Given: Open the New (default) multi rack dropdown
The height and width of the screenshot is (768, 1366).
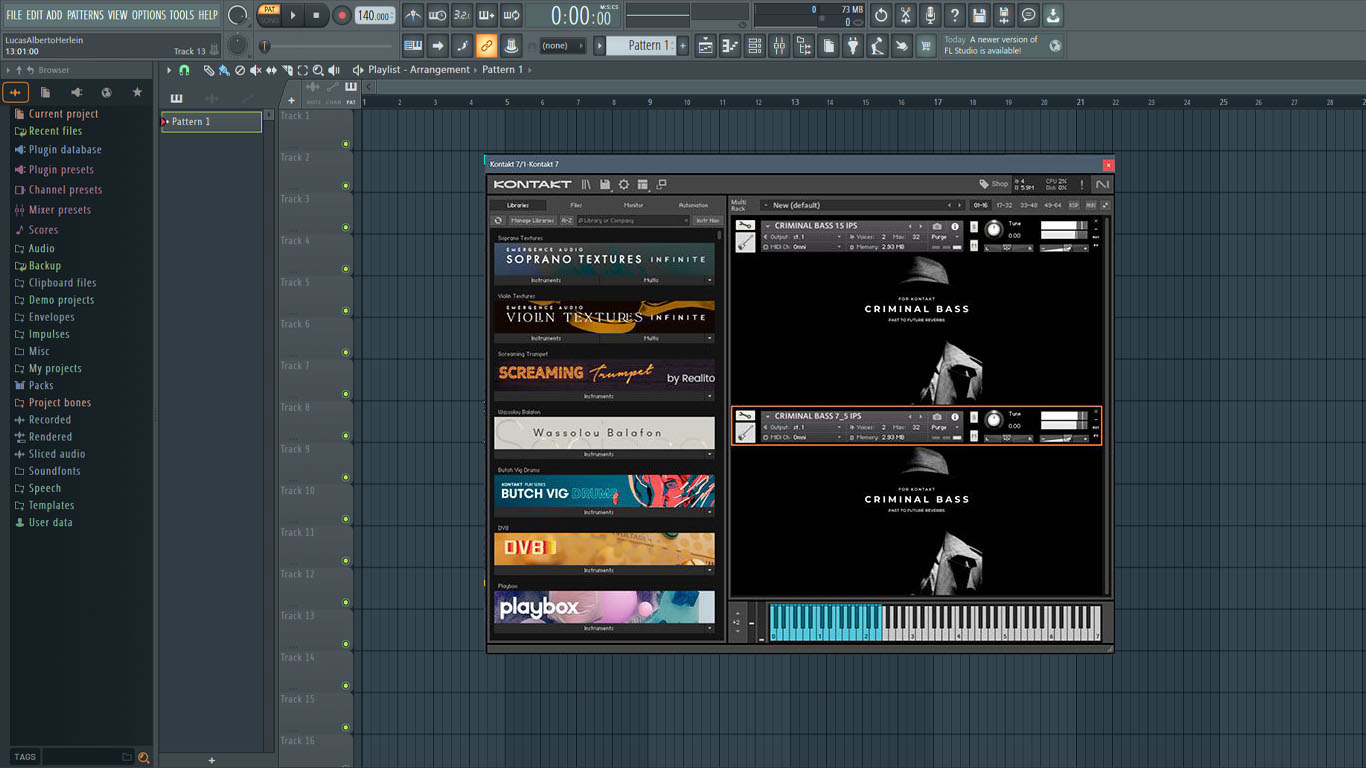Looking at the screenshot, I should (x=858, y=205).
